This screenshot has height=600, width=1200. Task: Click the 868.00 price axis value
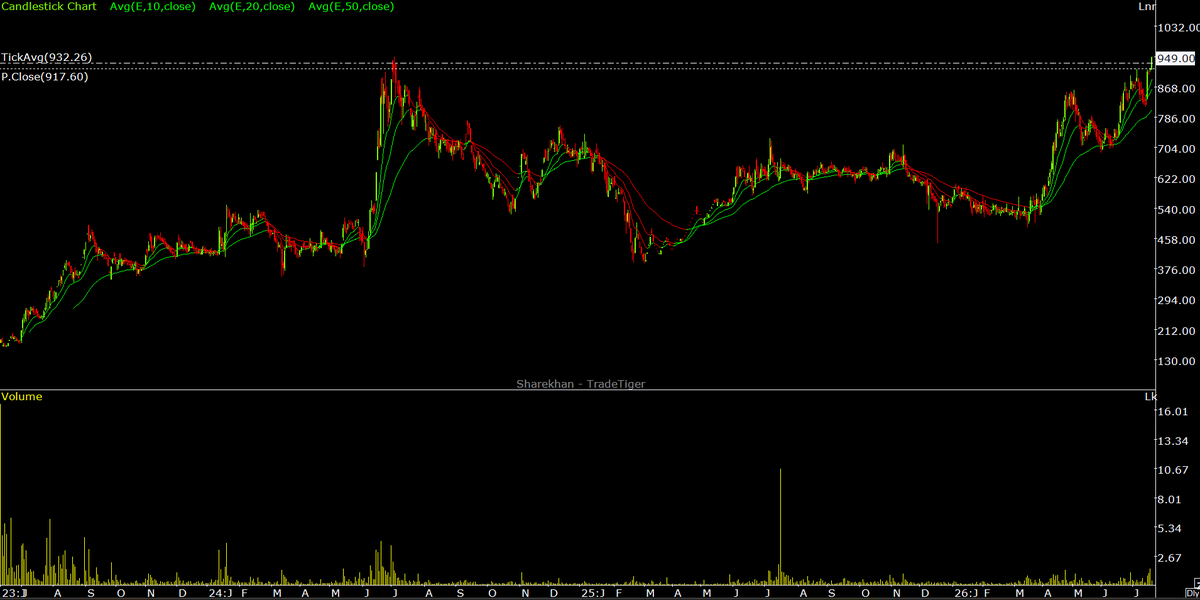pyautogui.click(x=1177, y=89)
